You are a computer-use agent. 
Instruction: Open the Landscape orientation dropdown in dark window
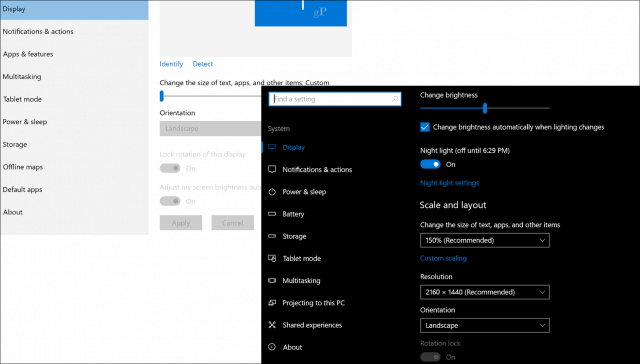point(485,326)
